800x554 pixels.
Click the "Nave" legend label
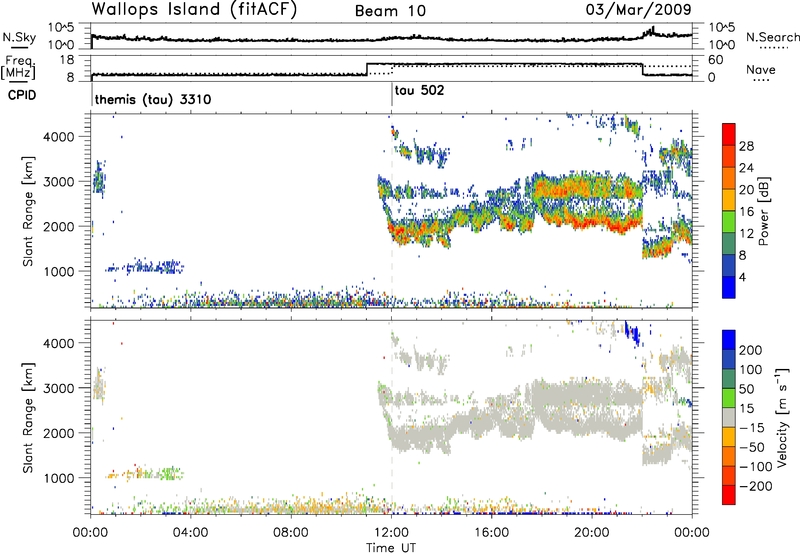761,70
